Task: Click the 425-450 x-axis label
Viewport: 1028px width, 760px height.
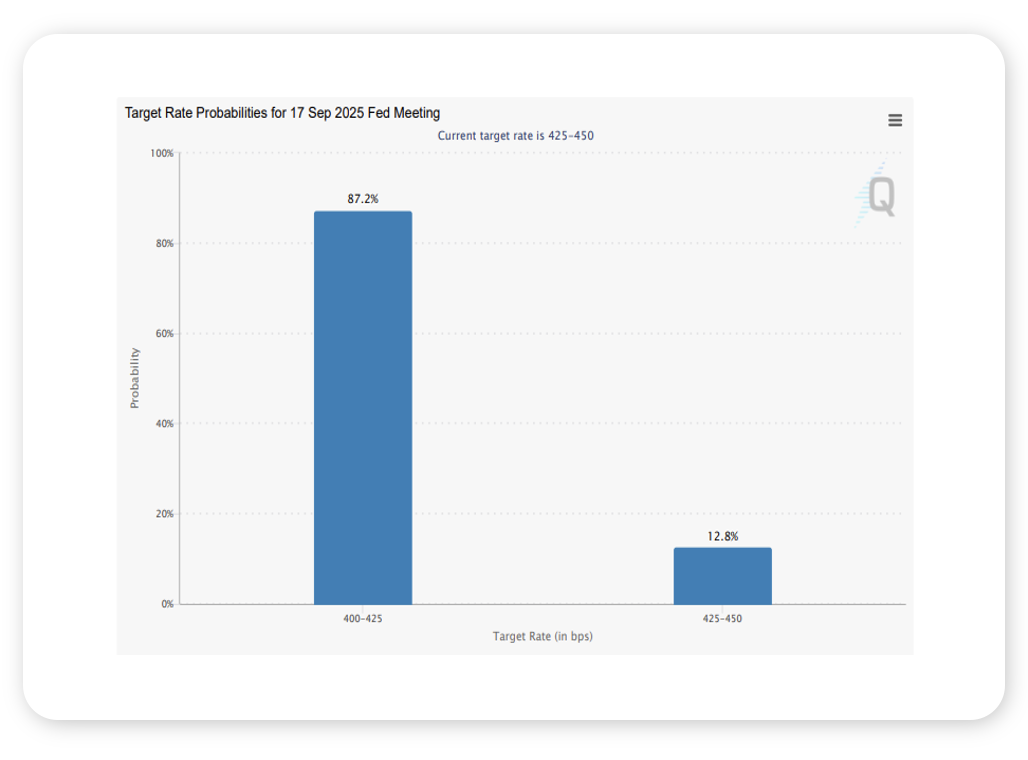Action: [722, 618]
